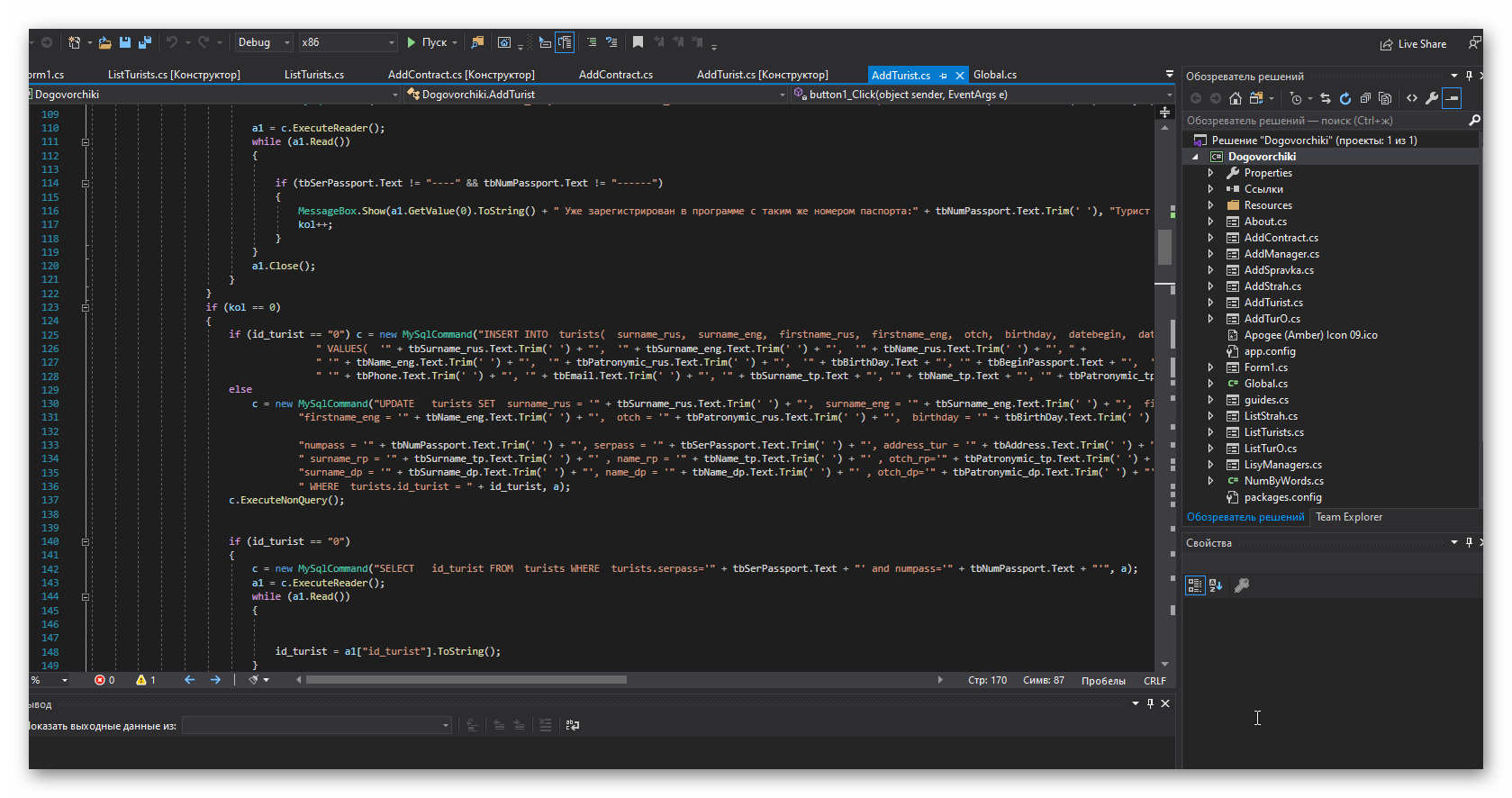
Task: Click the warnings count indicator showing 1
Action: click(x=146, y=680)
